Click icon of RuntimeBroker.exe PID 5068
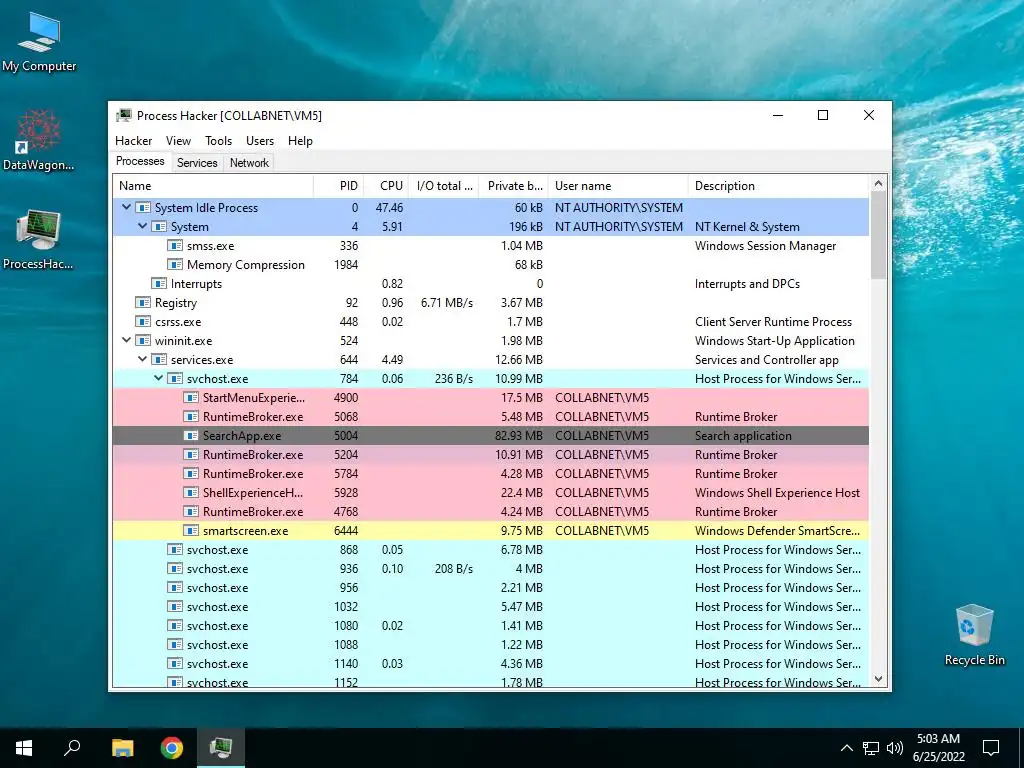1024x768 pixels. coord(191,417)
